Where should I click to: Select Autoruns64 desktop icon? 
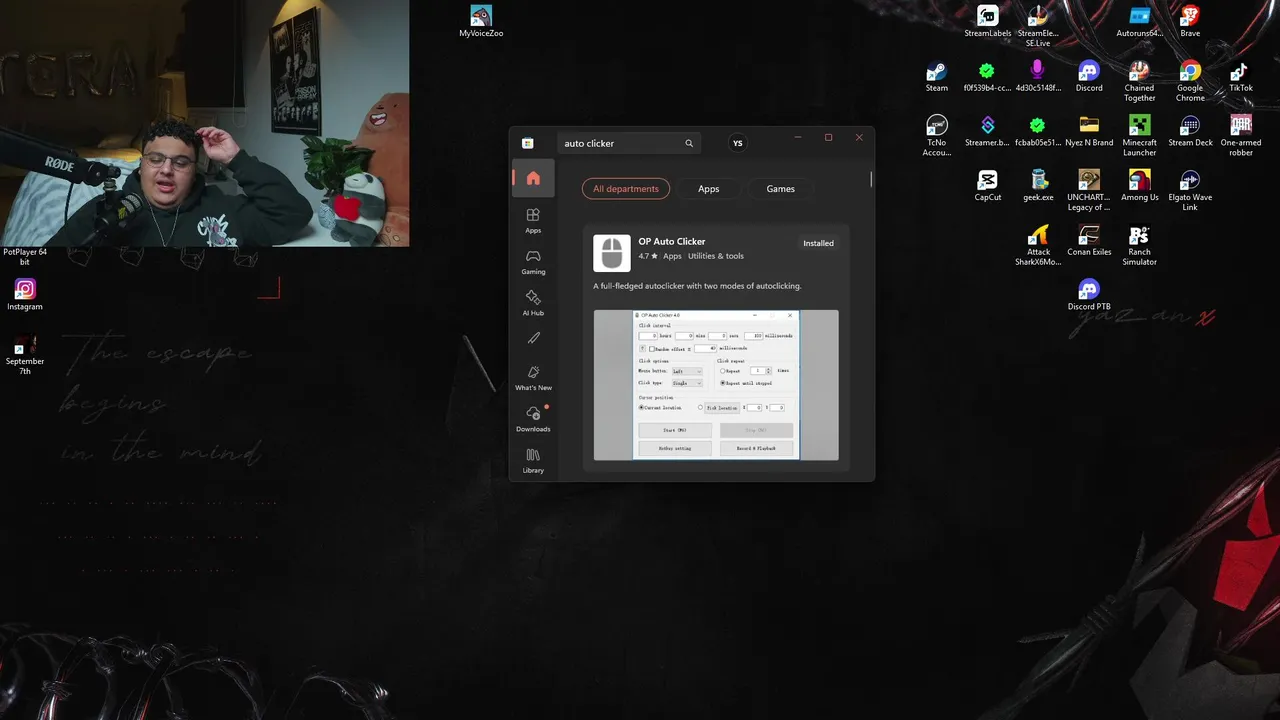click(x=1140, y=22)
